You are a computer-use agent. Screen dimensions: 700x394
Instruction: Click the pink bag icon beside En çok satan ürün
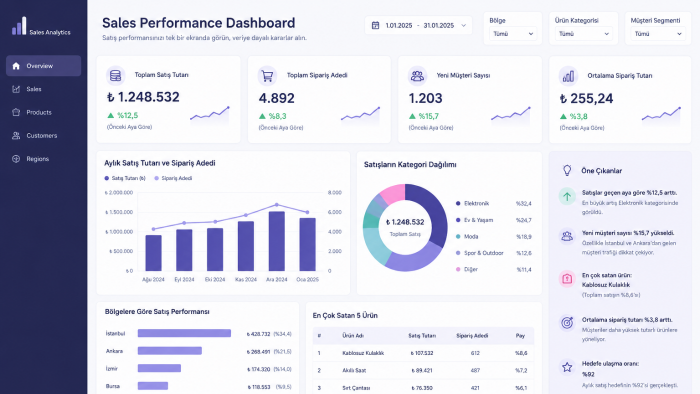567,279
